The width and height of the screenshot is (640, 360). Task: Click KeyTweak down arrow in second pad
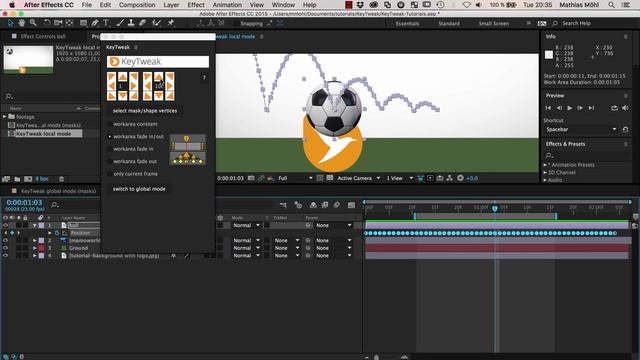tap(158, 96)
